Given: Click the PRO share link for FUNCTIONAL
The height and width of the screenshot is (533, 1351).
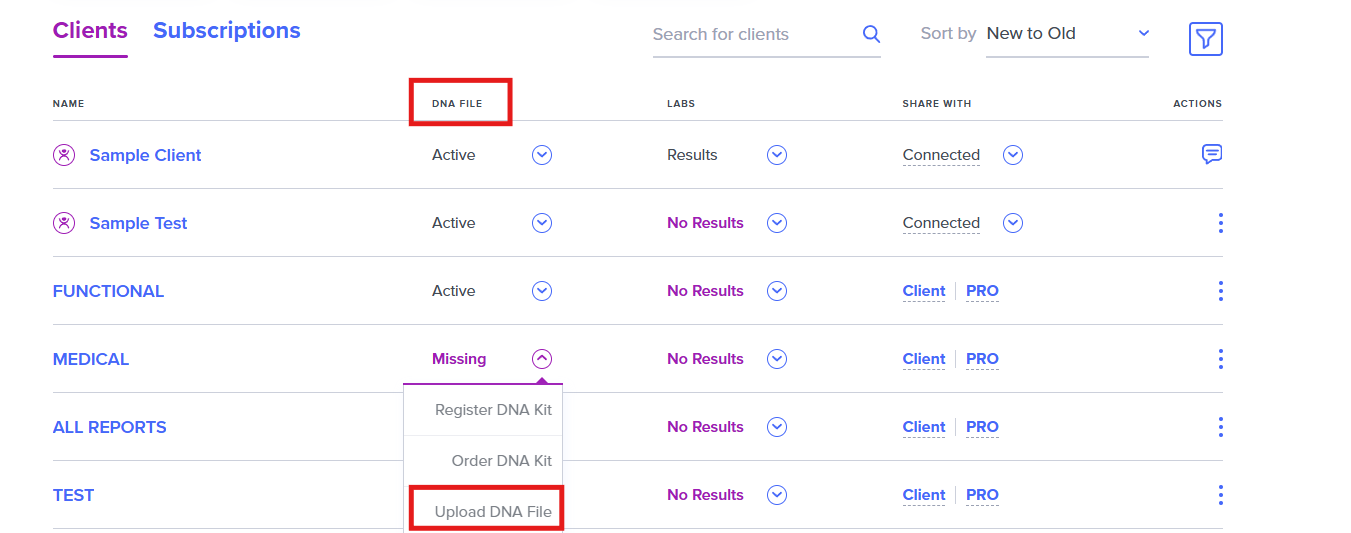Looking at the screenshot, I should [982, 291].
